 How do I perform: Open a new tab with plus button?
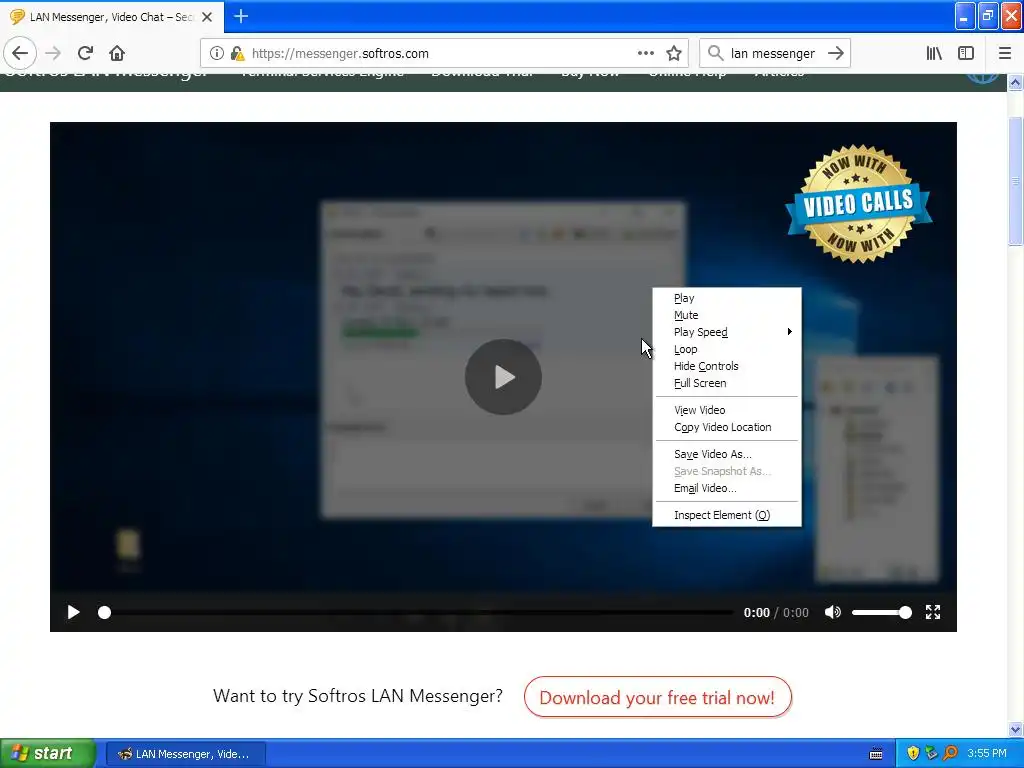tap(241, 16)
